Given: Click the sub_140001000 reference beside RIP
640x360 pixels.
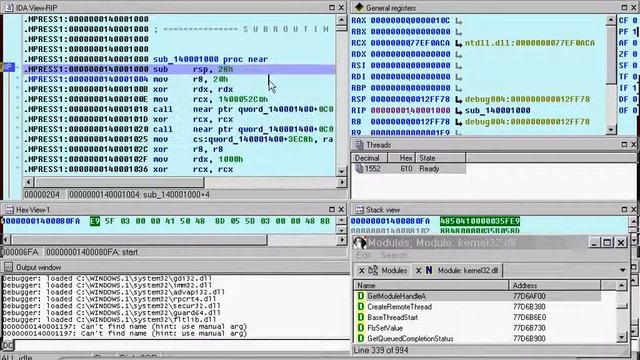Looking at the screenshot, I should click(x=498, y=110).
